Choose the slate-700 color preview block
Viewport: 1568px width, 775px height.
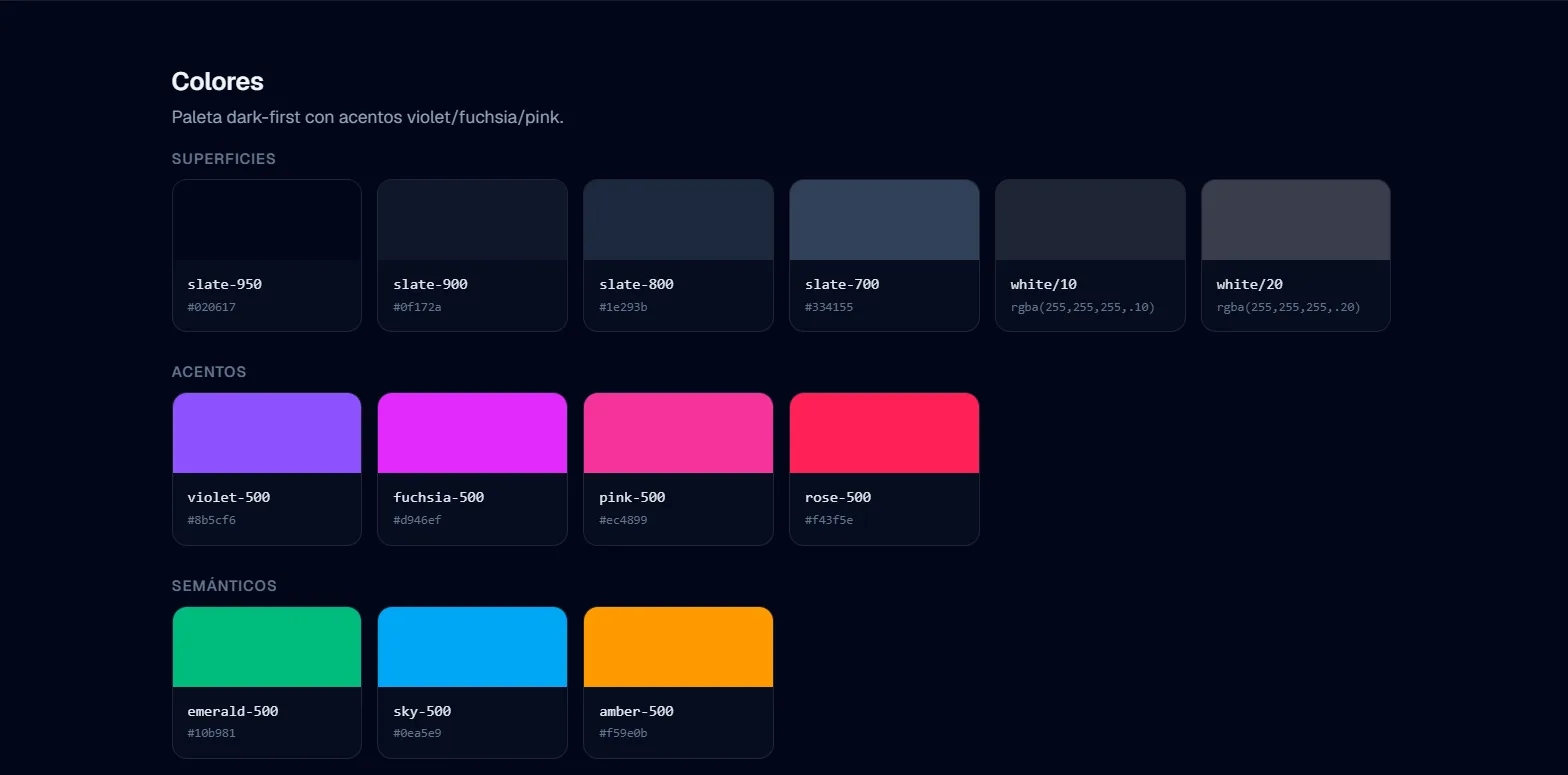(884, 220)
